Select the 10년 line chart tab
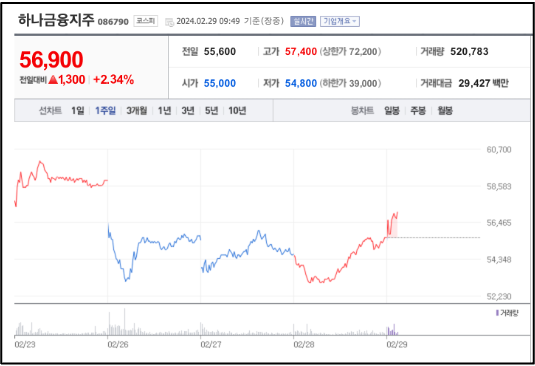Viewport: 535px width, 366px height. tap(237, 111)
